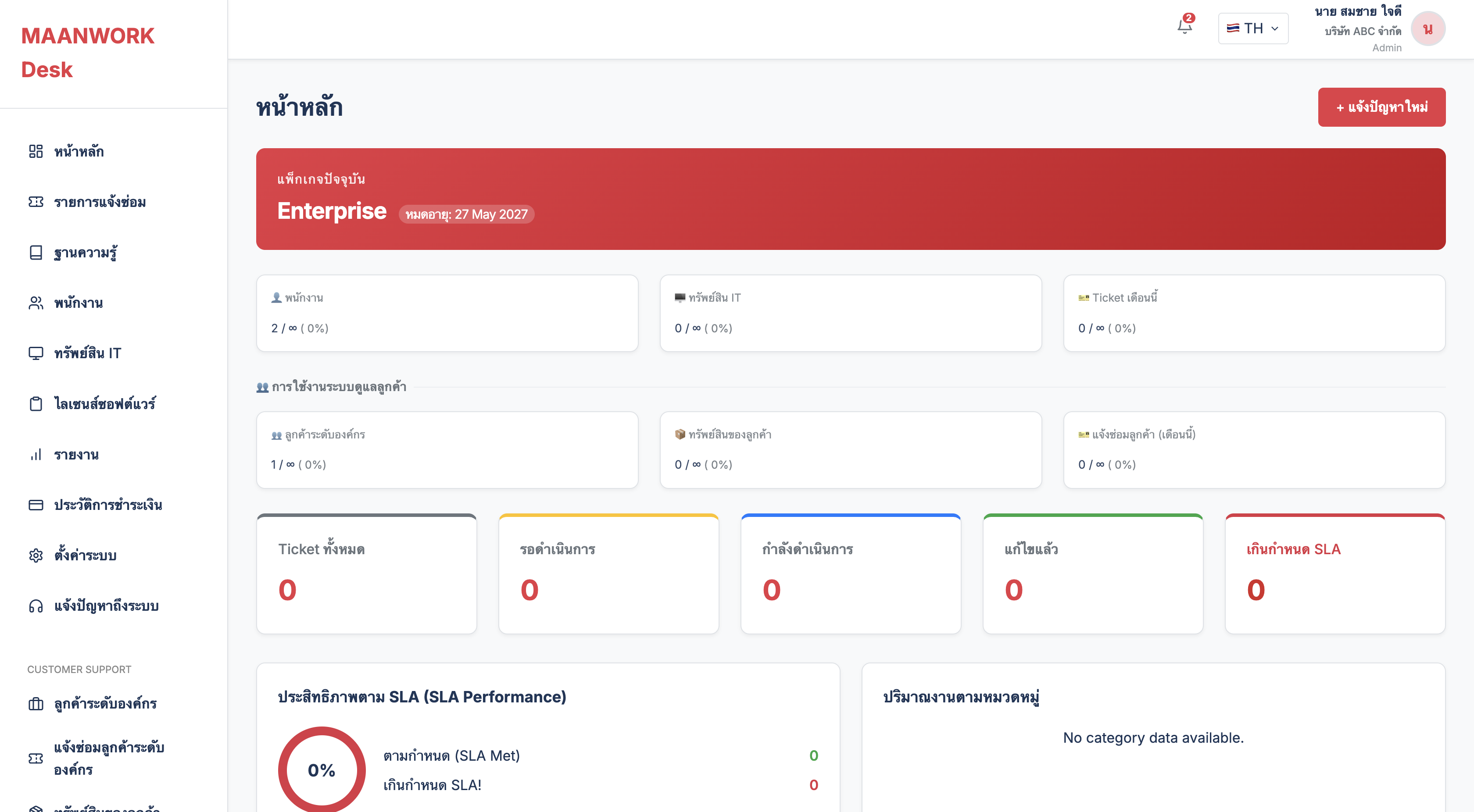Screen dimensions: 1474x812
Task: Open the TH language dropdown
Action: coord(1253,28)
